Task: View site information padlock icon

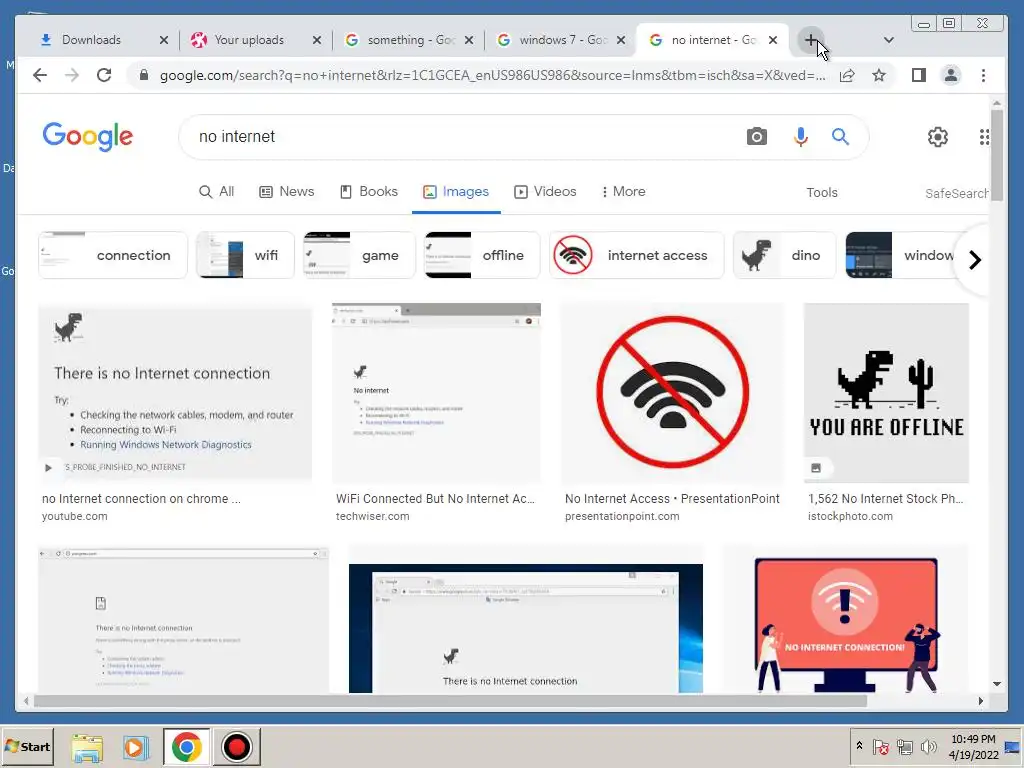Action: click(144, 75)
